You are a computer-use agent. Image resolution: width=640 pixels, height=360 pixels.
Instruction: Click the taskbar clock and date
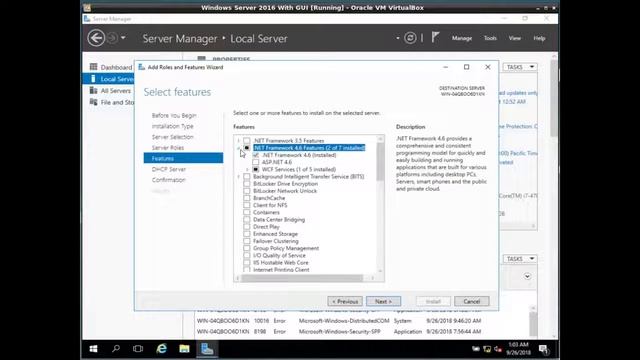[518, 349]
